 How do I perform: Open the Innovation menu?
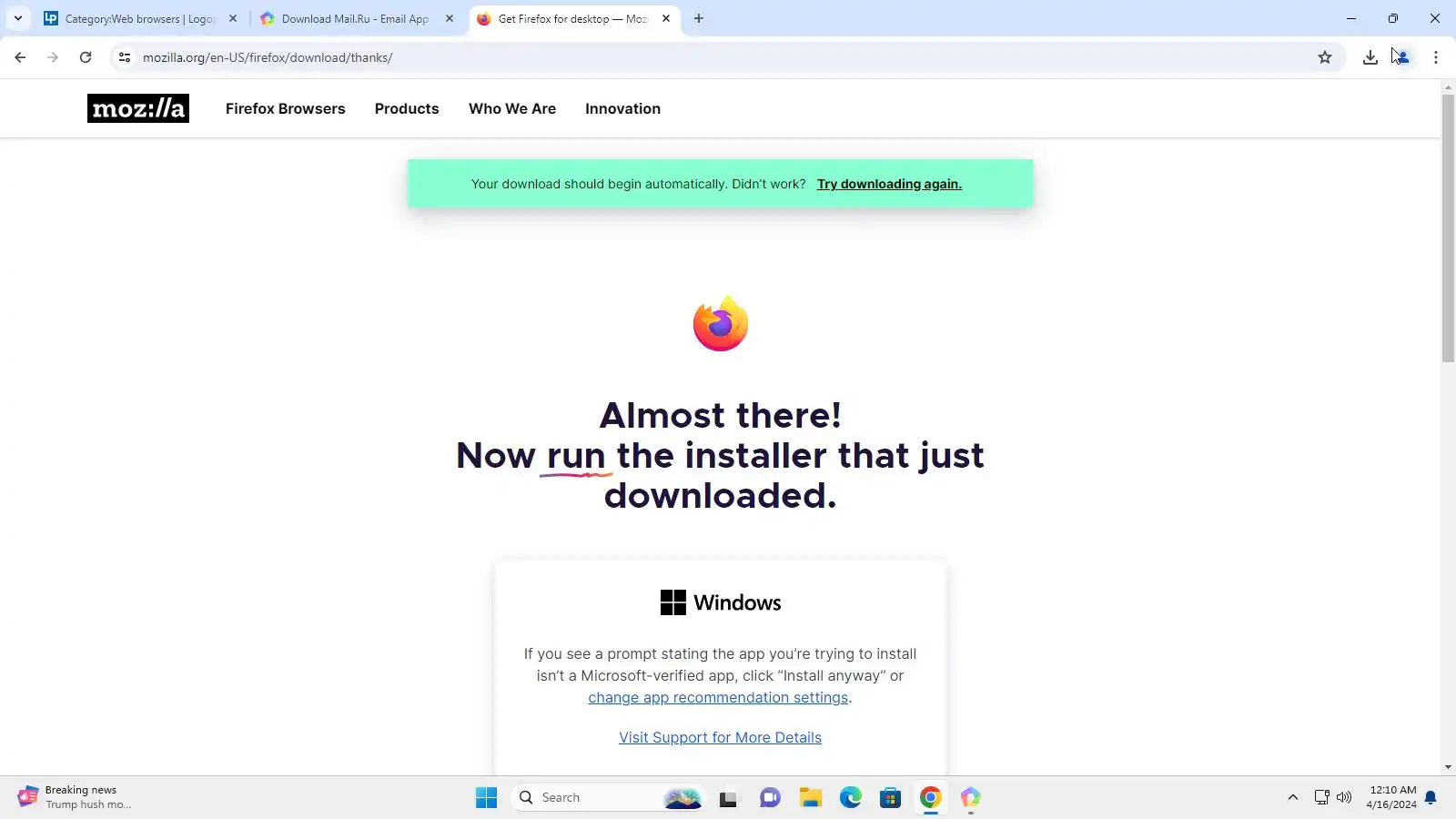point(622,108)
